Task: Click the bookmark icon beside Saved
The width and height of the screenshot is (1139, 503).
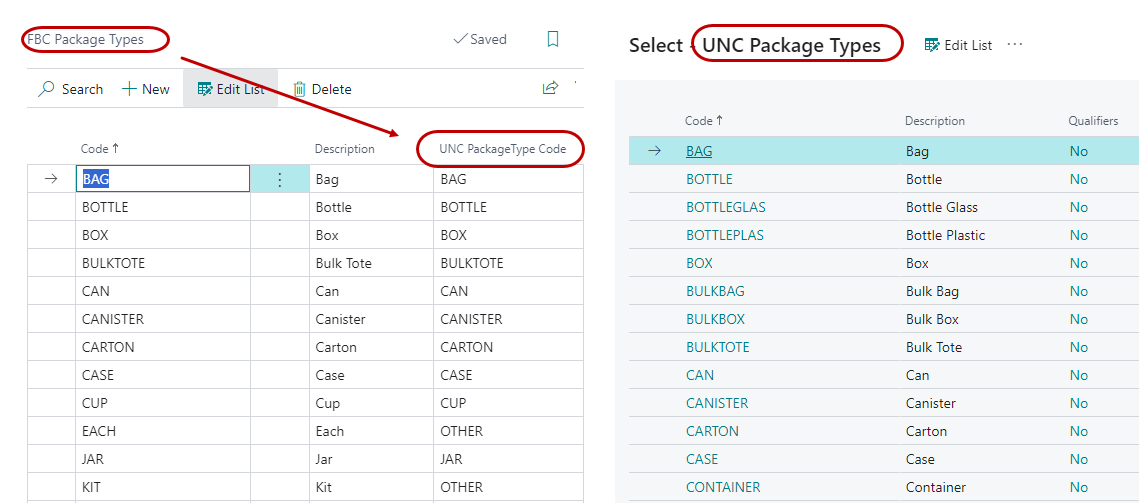Action: 553,39
